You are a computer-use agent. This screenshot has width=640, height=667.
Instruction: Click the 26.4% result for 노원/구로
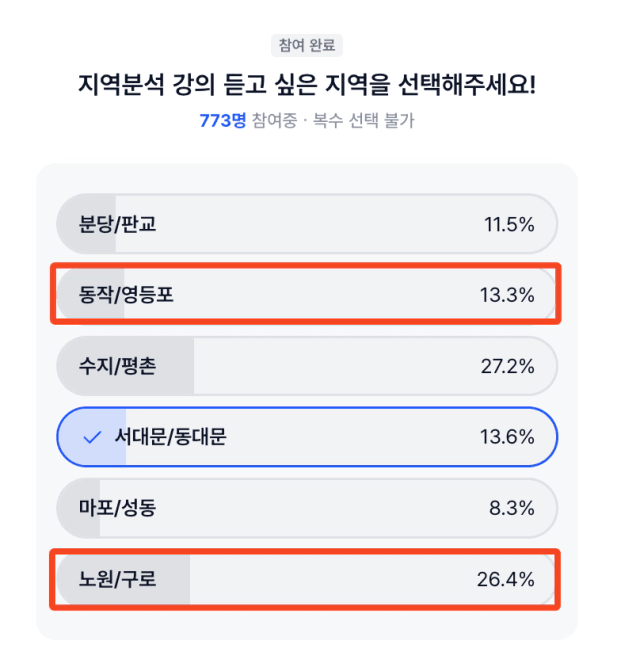tap(506, 579)
